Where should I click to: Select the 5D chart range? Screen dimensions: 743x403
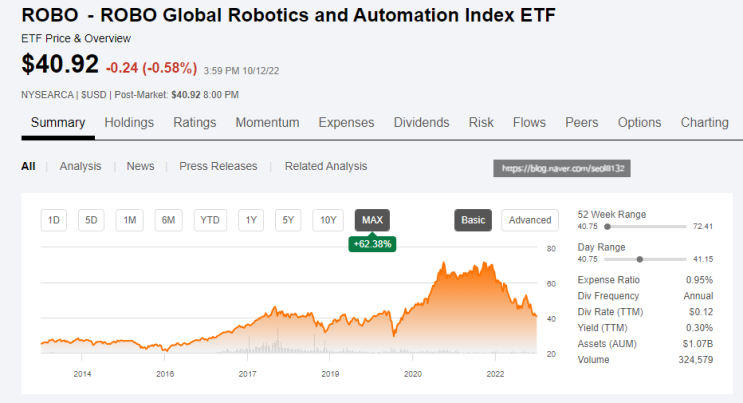(91, 220)
